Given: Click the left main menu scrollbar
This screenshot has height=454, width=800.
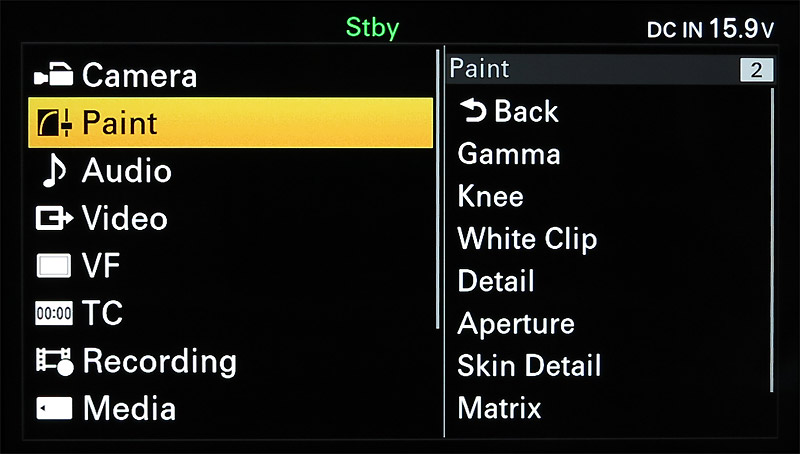Looking at the screenshot, I should point(438,190).
